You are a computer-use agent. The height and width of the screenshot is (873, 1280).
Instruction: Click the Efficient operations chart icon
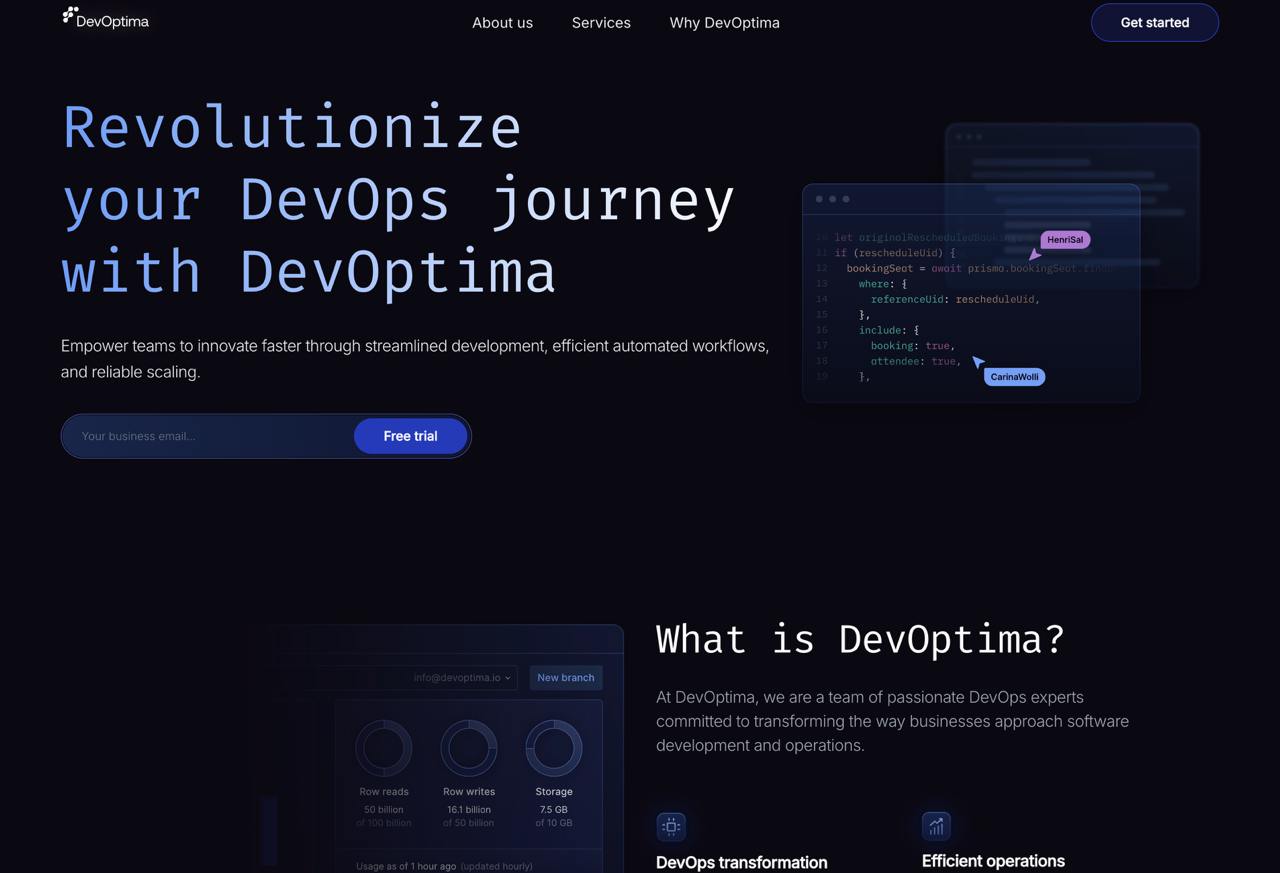click(x=936, y=825)
